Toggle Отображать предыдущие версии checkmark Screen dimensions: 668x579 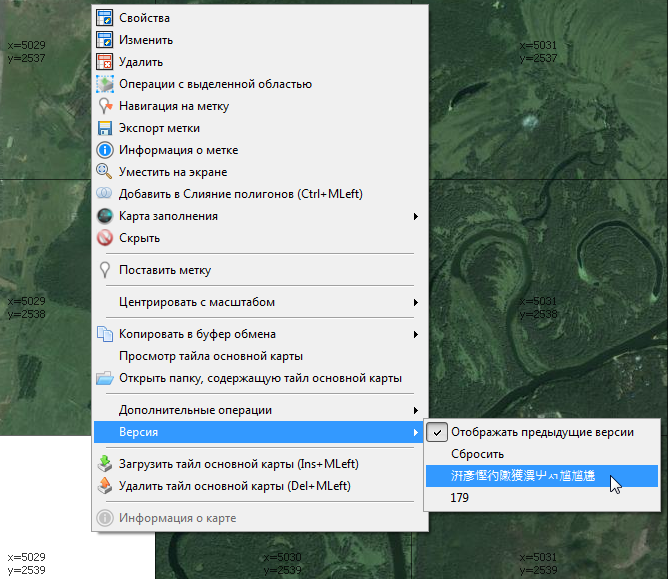point(437,432)
